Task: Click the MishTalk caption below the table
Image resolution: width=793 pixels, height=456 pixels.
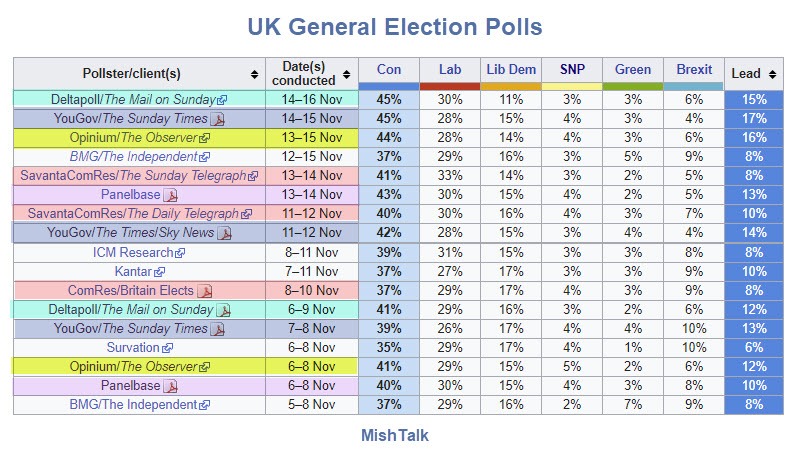Action: point(394,436)
